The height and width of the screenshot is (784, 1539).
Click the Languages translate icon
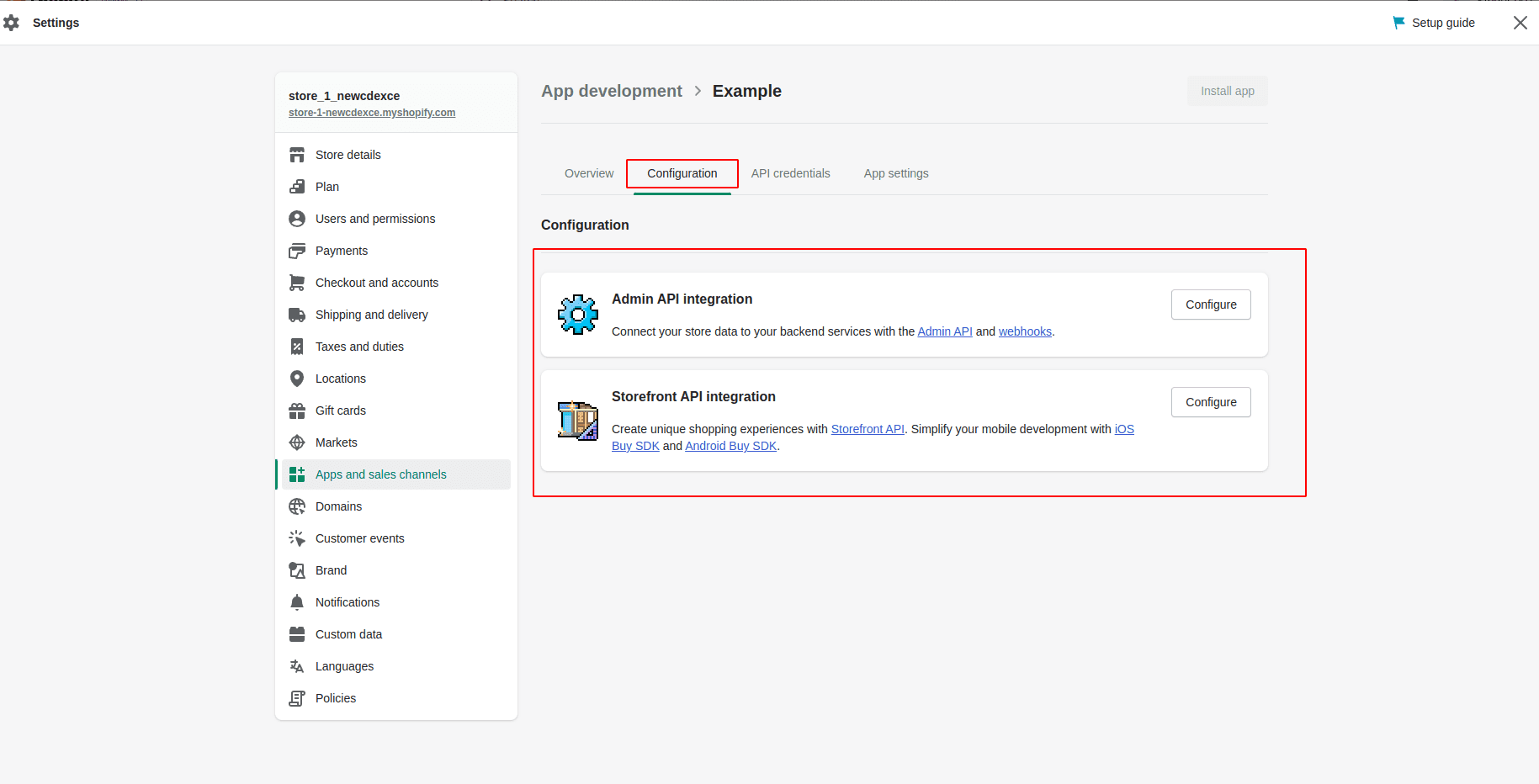297,666
